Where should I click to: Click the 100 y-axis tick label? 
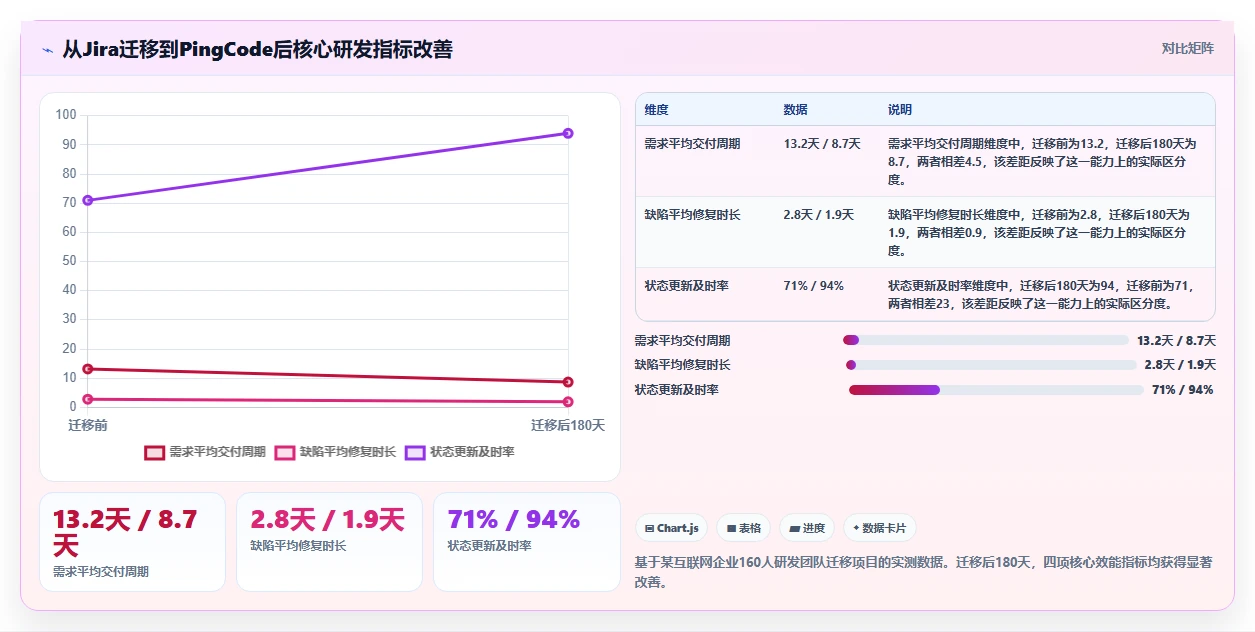(x=66, y=115)
